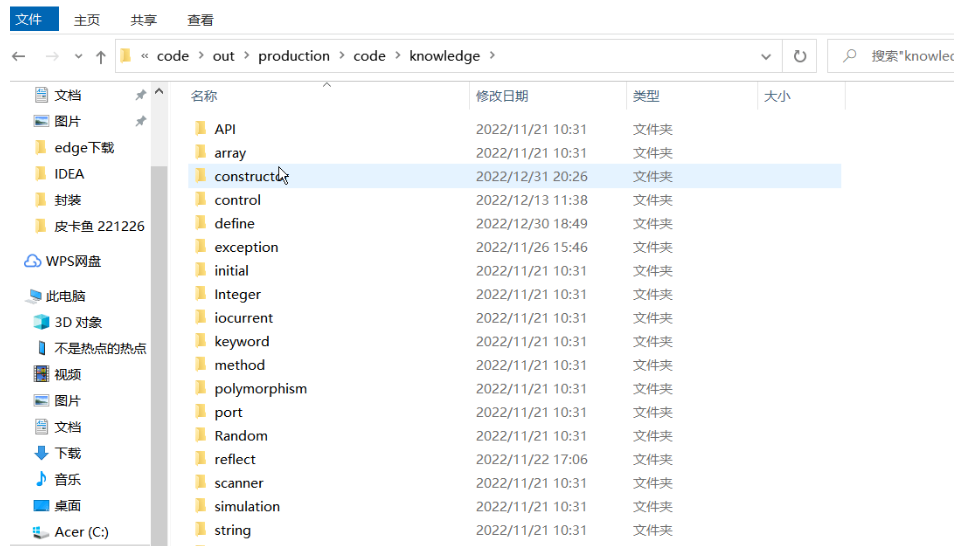Open address bar history dropdown
Image resolution: width=975 pixels, height=546 pixels.
[x=766, y=57]
